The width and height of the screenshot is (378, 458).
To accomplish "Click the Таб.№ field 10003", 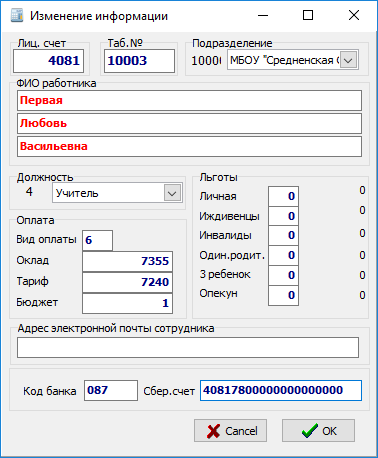I will click(x=139, y=61).
